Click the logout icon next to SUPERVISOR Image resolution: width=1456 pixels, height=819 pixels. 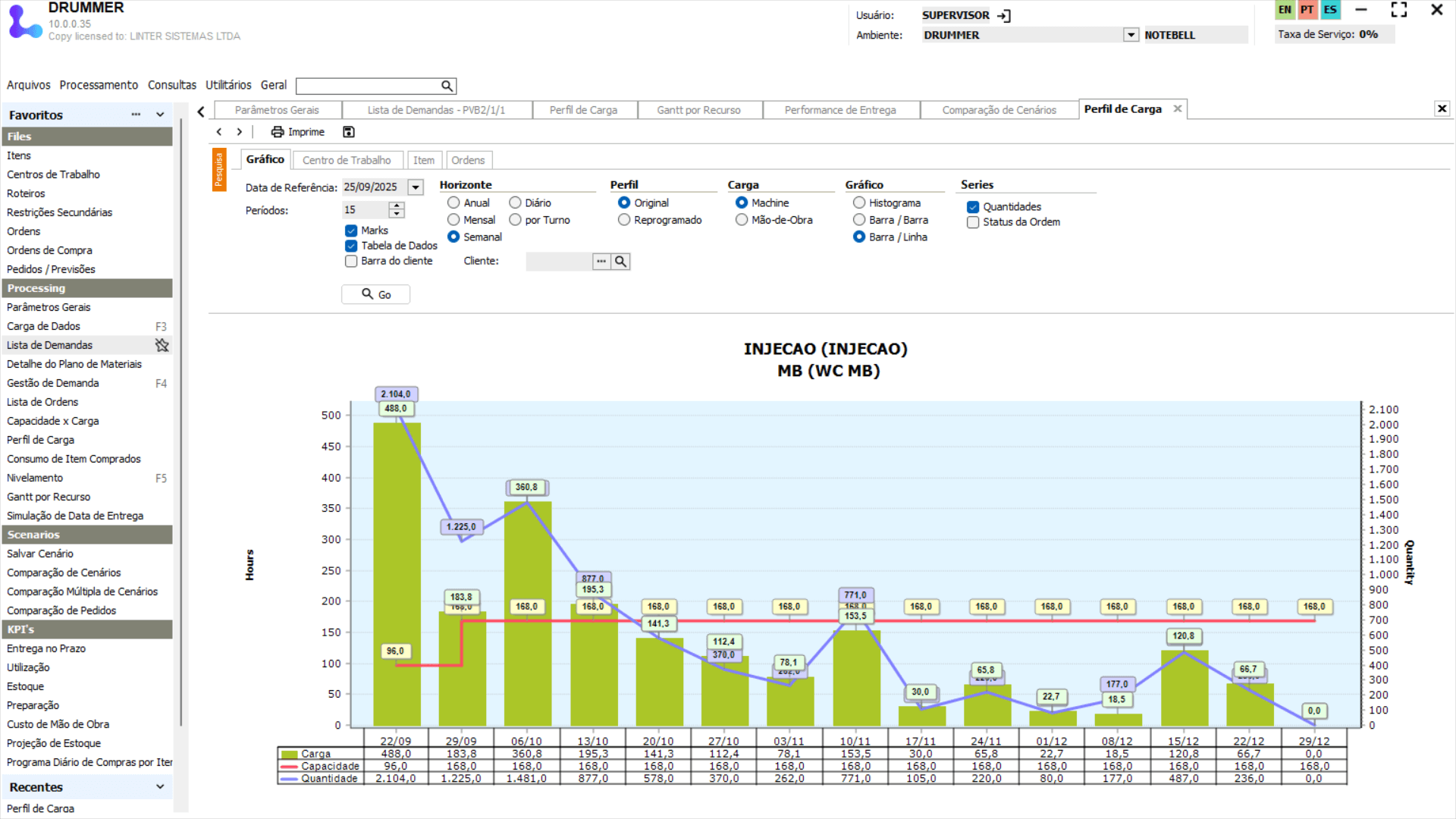pos(1004,15)
